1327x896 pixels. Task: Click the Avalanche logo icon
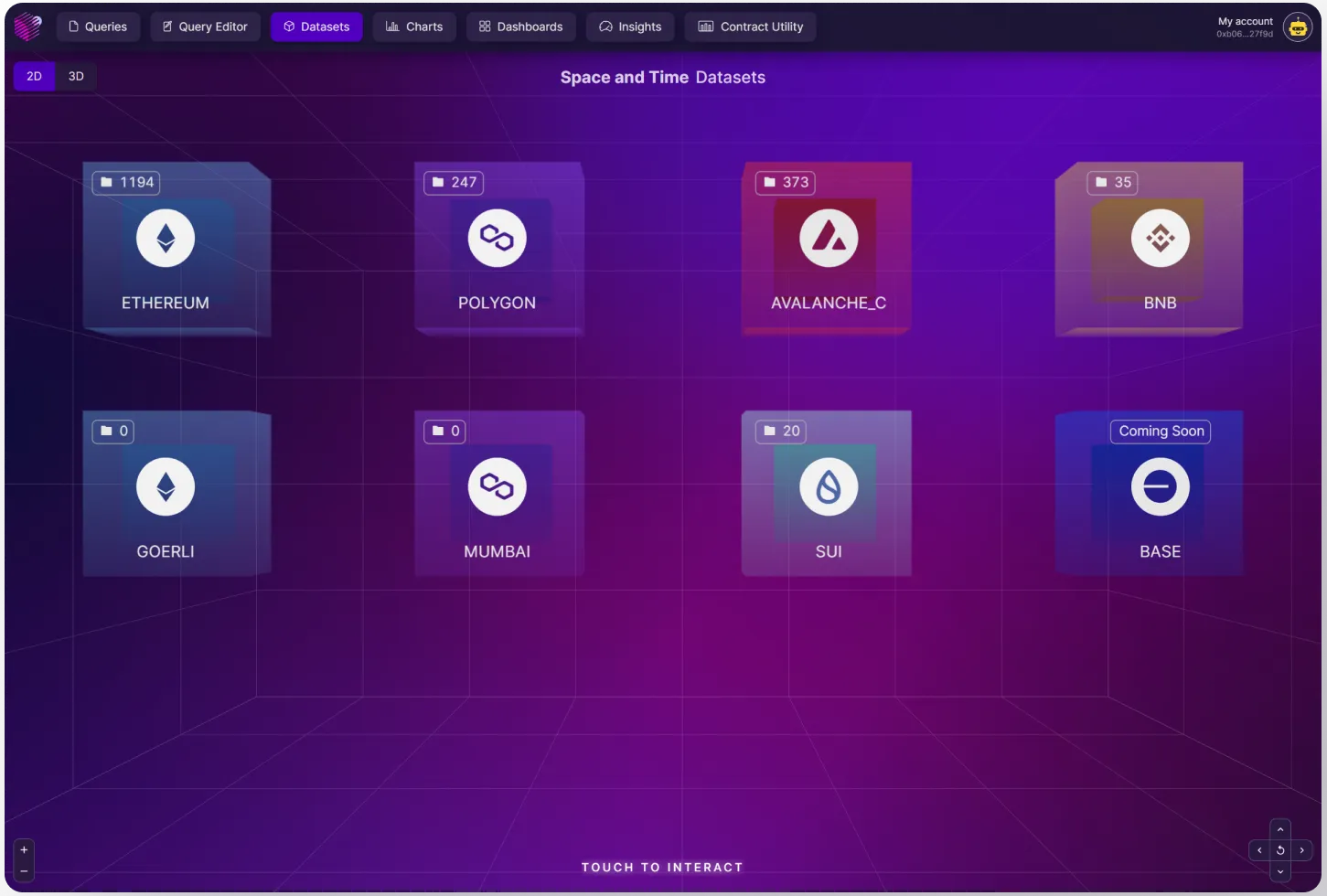[829, 238]
